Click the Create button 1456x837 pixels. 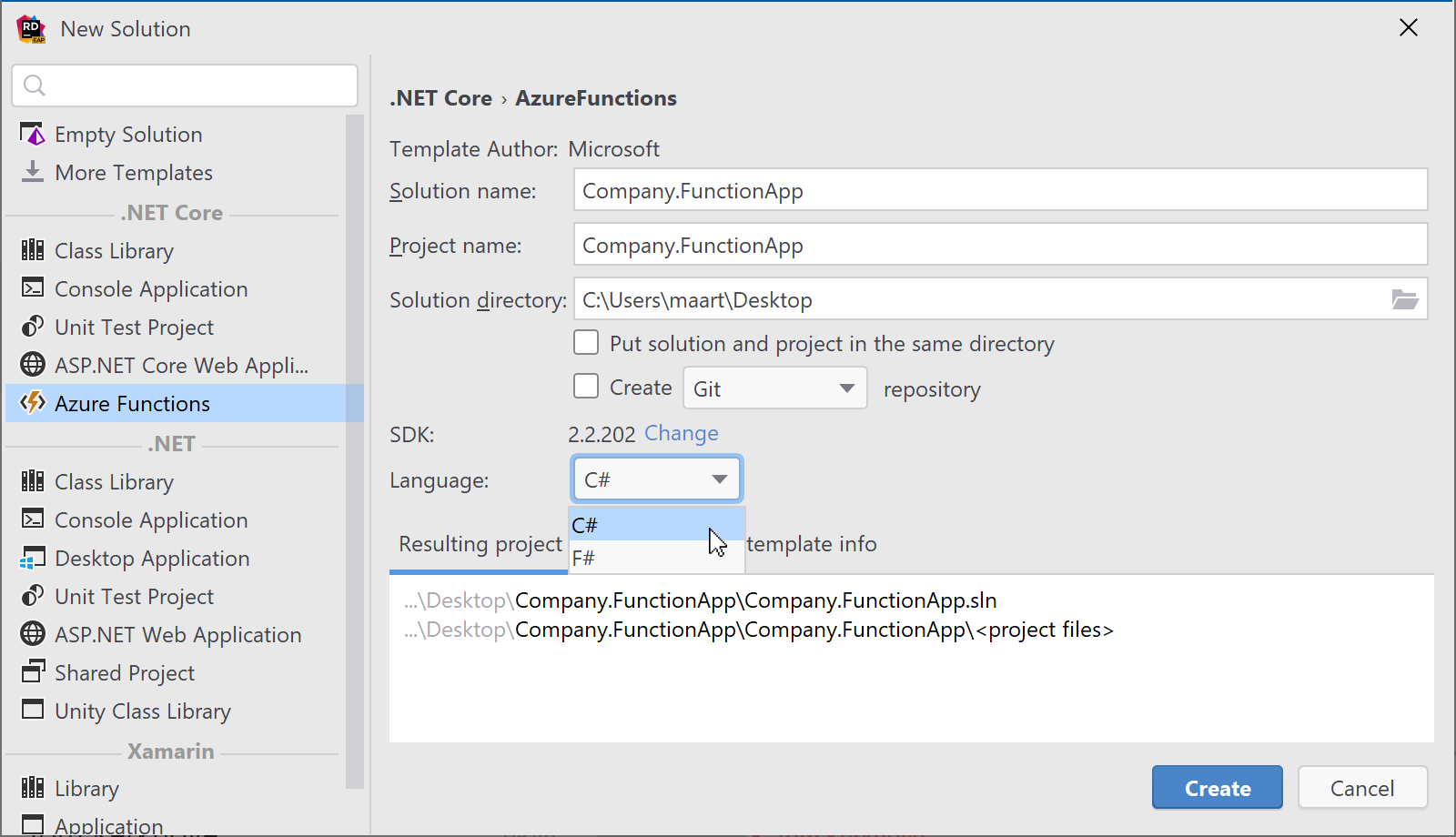tap(1217, 788)
